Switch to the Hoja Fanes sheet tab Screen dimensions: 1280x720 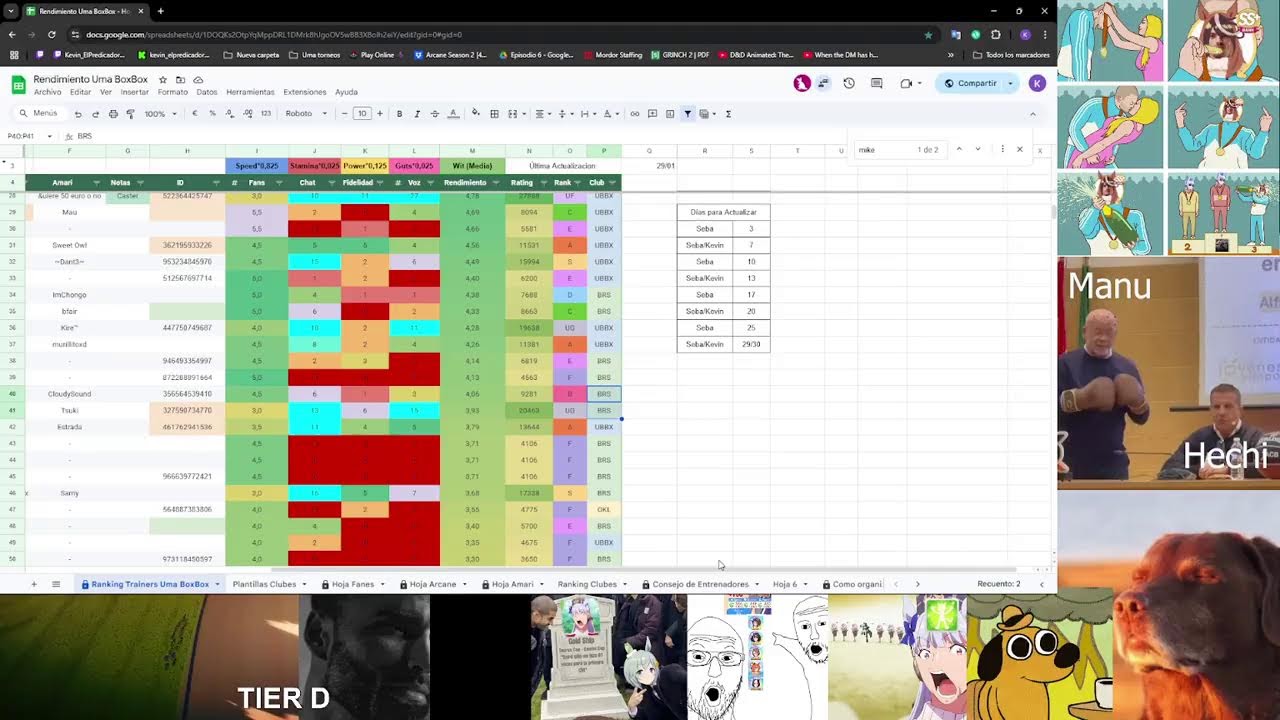(x=352, y=584)
